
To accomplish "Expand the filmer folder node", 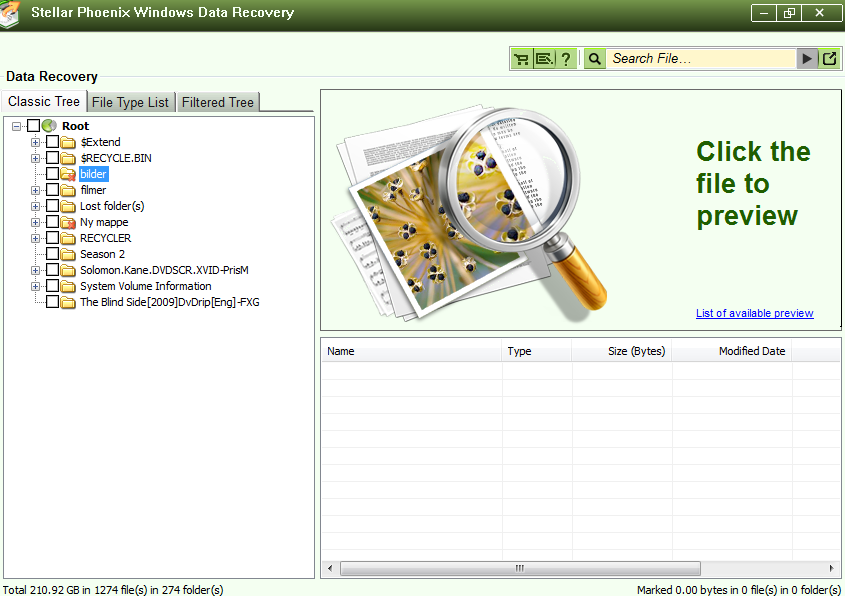I will [x=36, y=190].
